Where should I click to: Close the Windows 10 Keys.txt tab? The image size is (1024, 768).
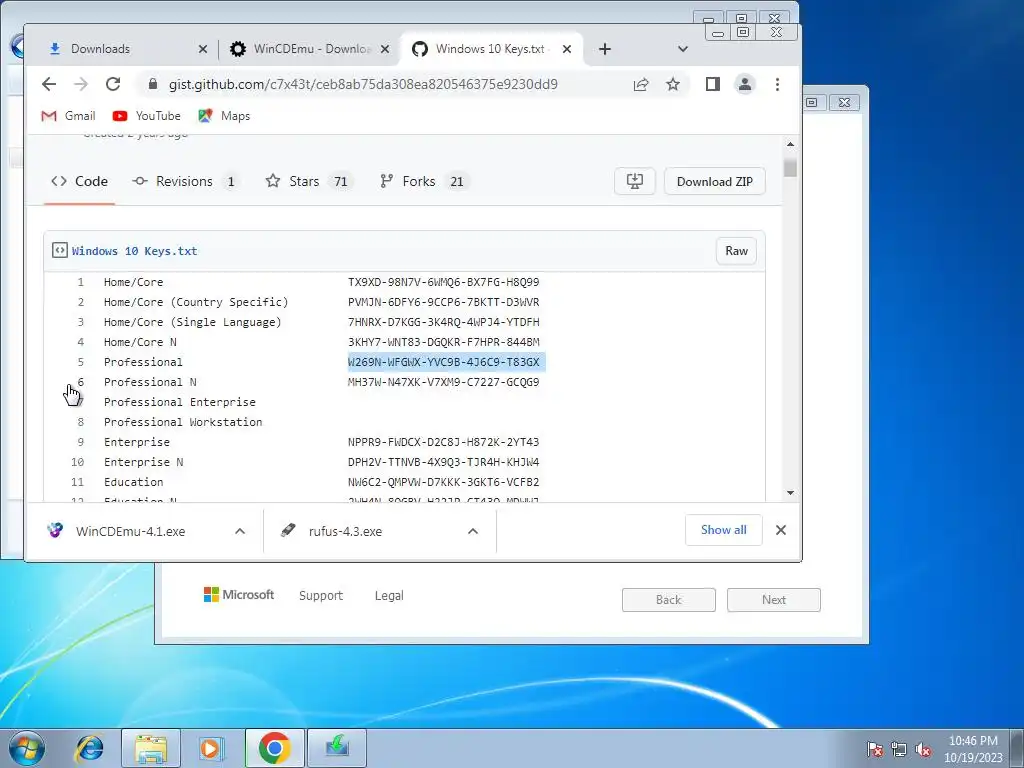click(567, 49)
